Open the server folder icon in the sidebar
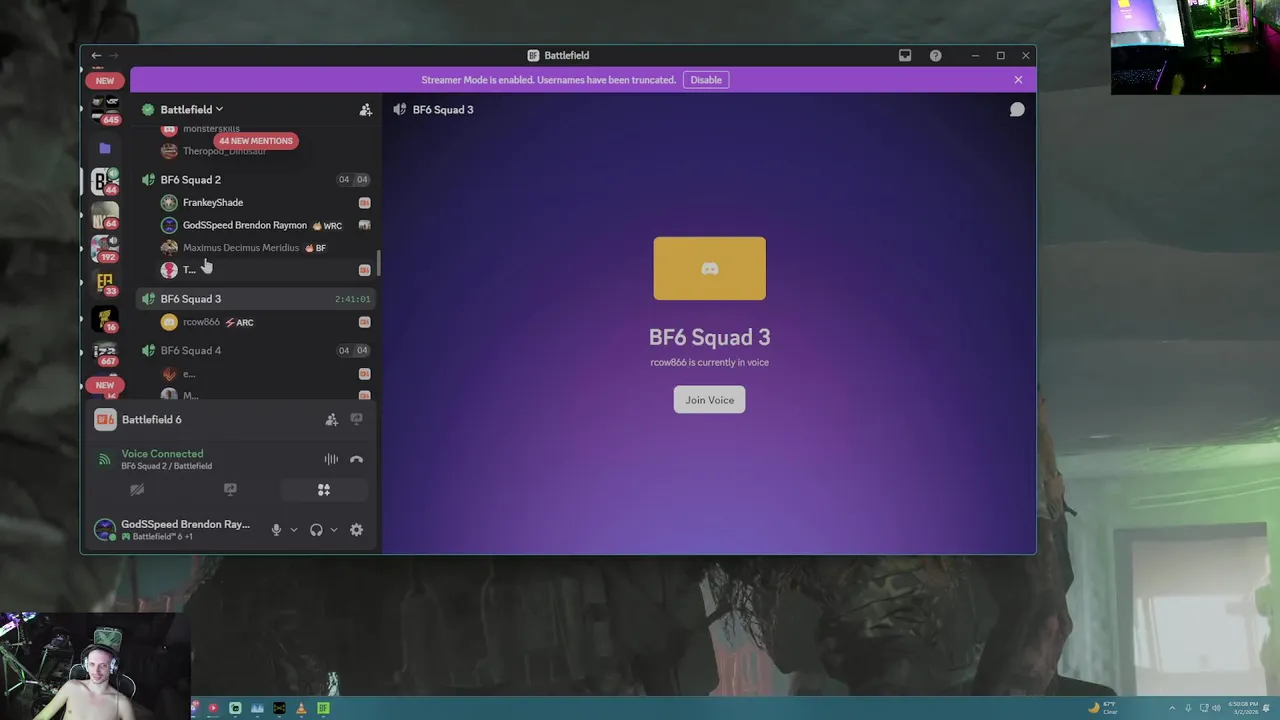The height and width of the screenshot is (720, 1280). [x=105, y=148]
